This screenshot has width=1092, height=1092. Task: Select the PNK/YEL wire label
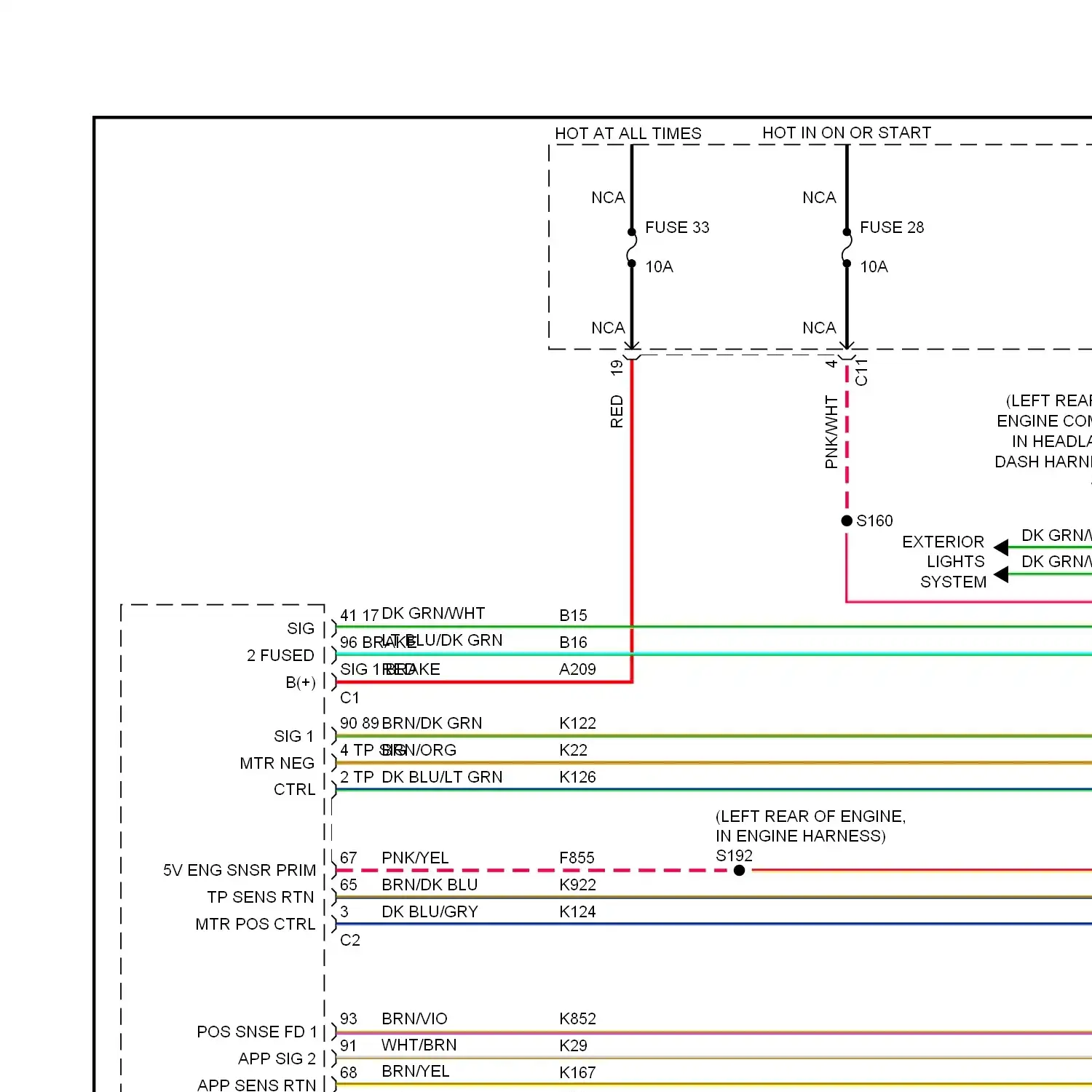[415, 858]
